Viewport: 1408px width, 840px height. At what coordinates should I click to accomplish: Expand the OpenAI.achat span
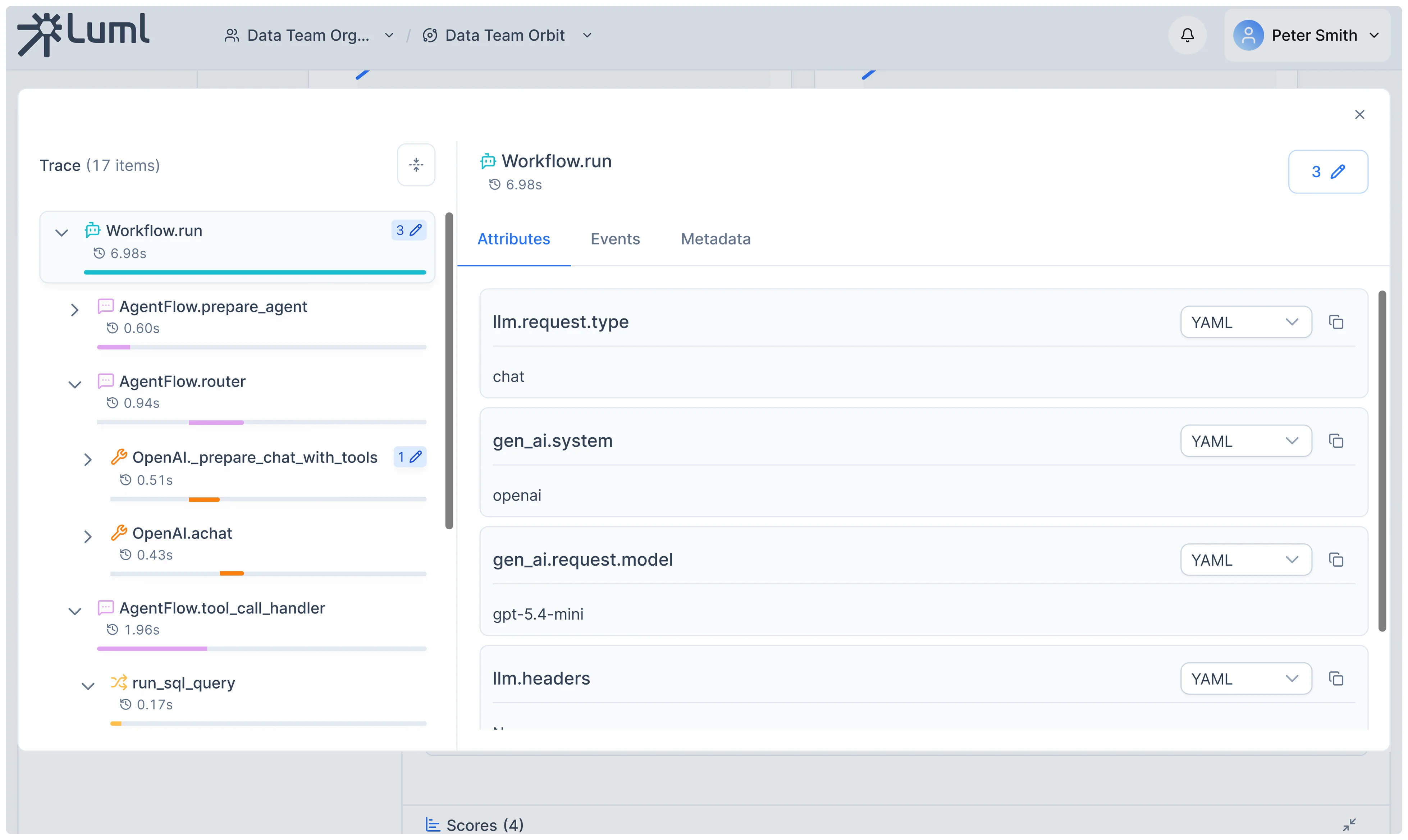[88, 536]
